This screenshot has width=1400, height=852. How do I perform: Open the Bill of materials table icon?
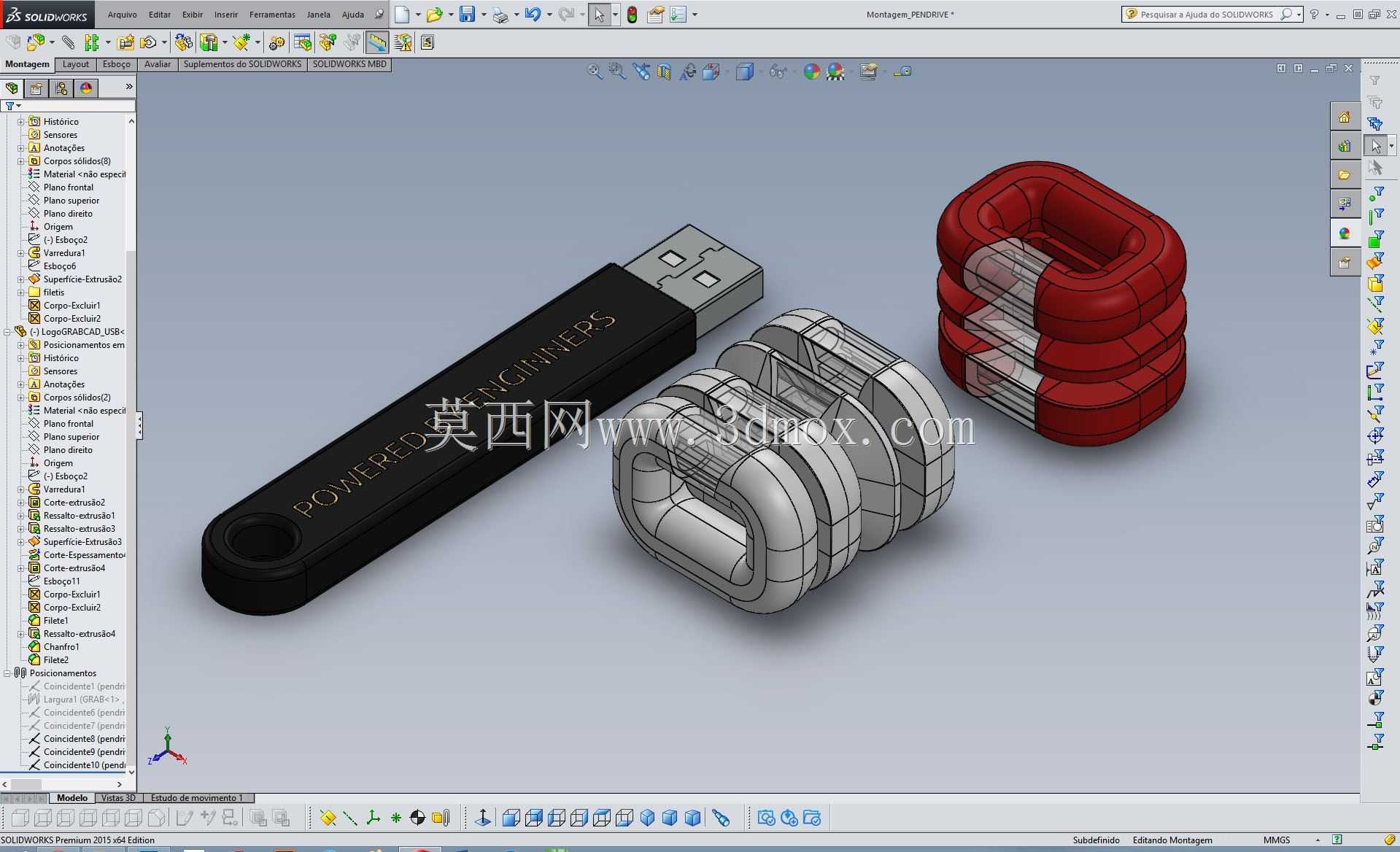click(302, 43)
